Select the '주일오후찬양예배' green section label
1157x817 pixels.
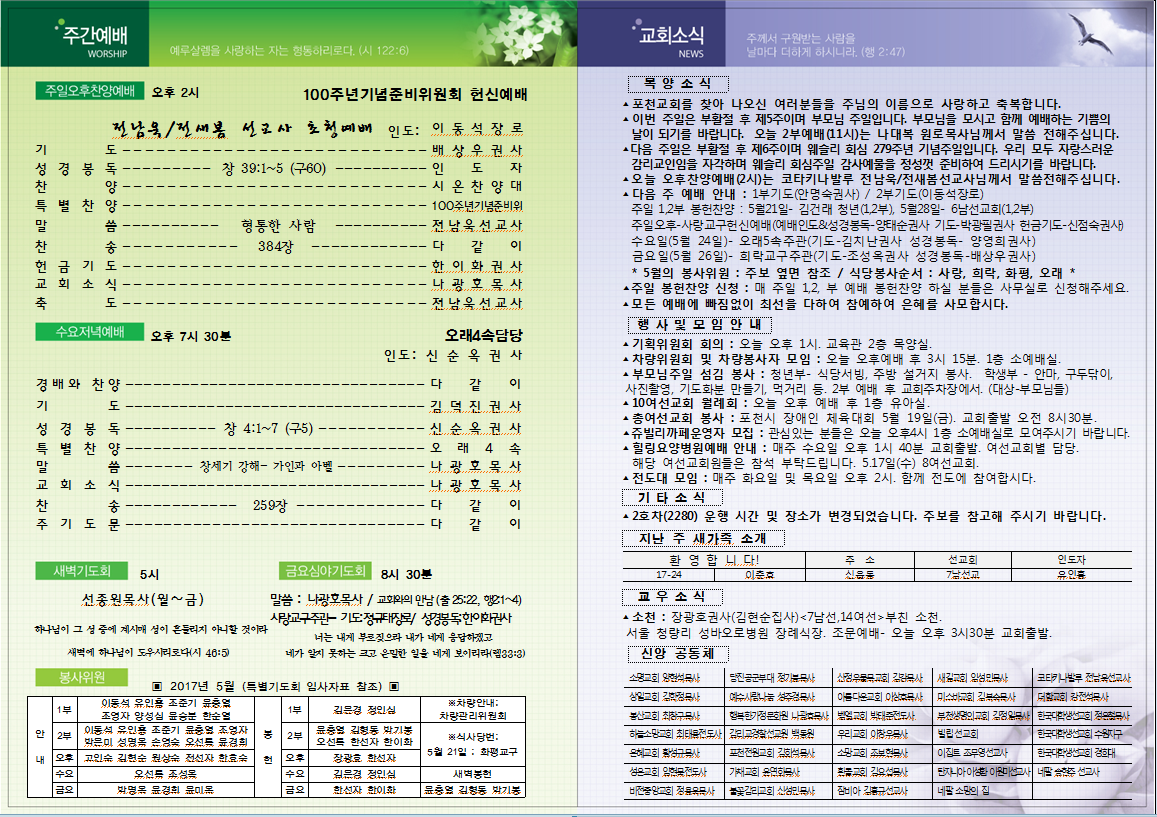point(89,91)
